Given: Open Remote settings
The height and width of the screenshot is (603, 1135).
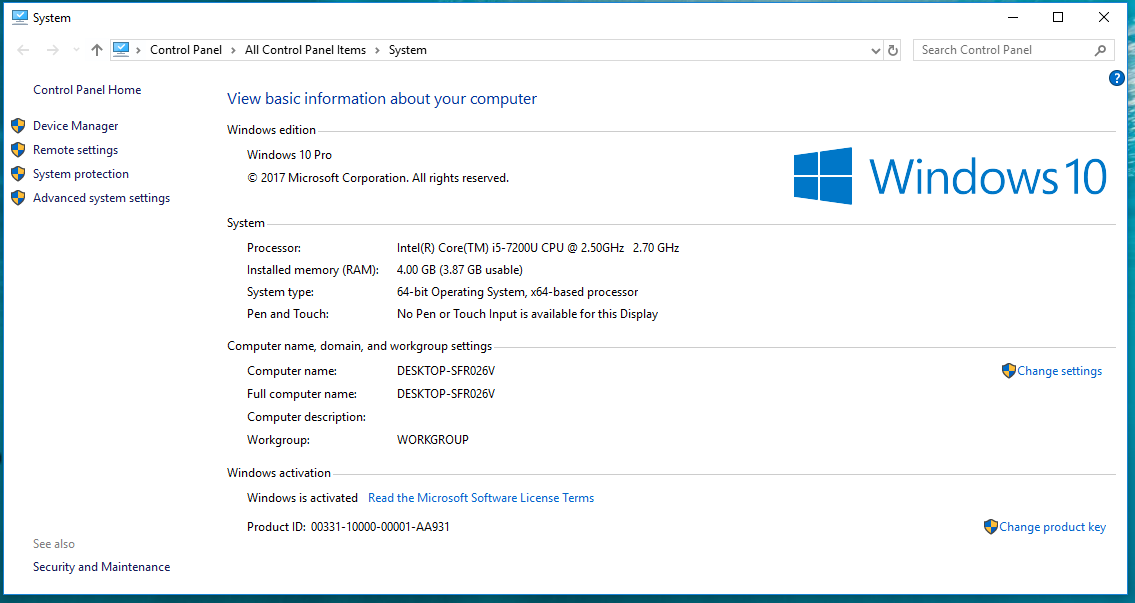Looking at the screenshot, I should 75,150.
